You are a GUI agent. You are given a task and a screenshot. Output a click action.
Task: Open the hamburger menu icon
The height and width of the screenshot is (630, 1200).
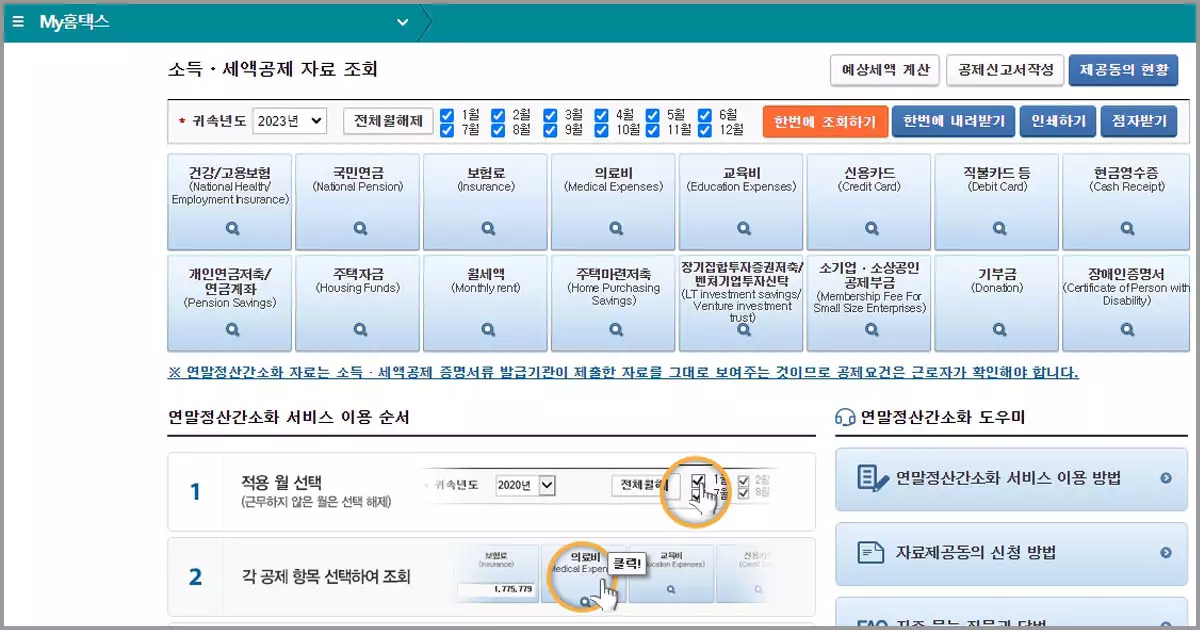(16, 20)
